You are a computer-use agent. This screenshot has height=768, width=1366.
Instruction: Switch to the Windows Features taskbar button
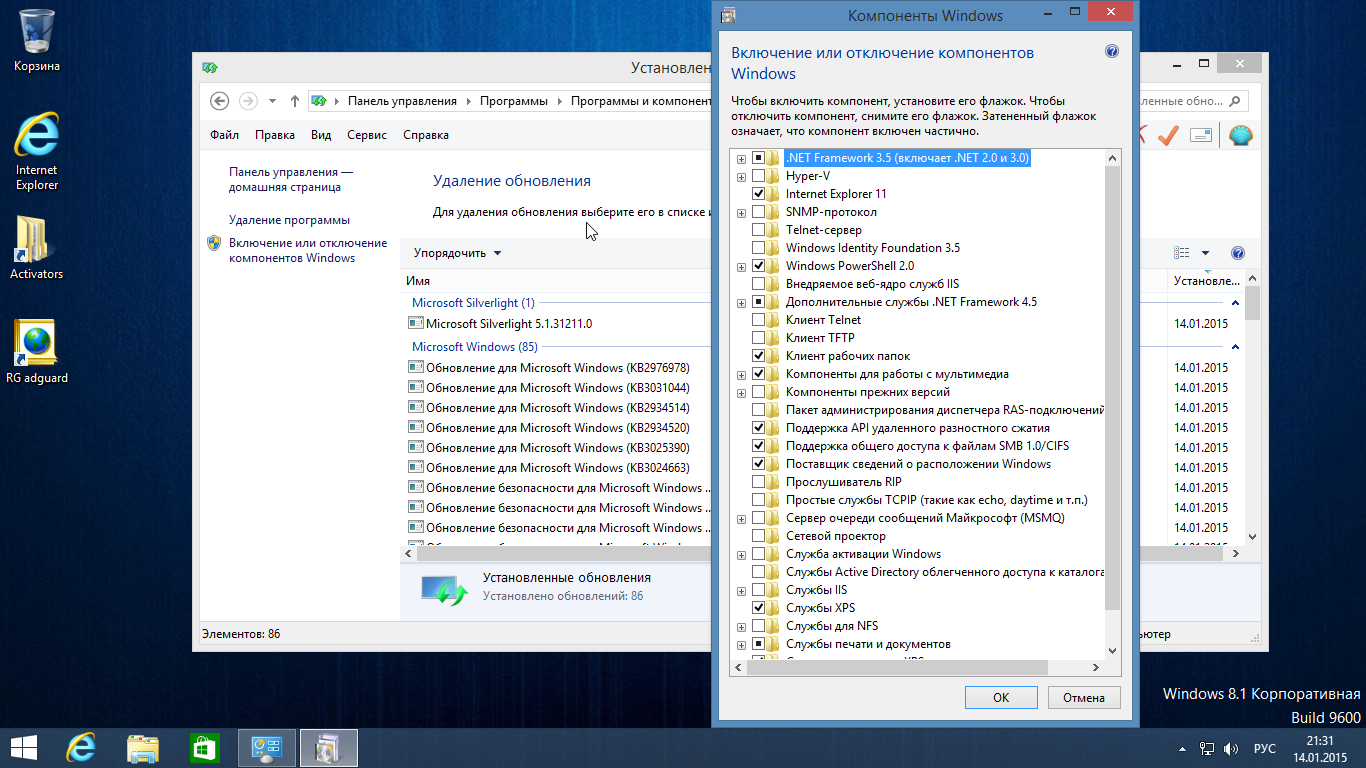328,747
